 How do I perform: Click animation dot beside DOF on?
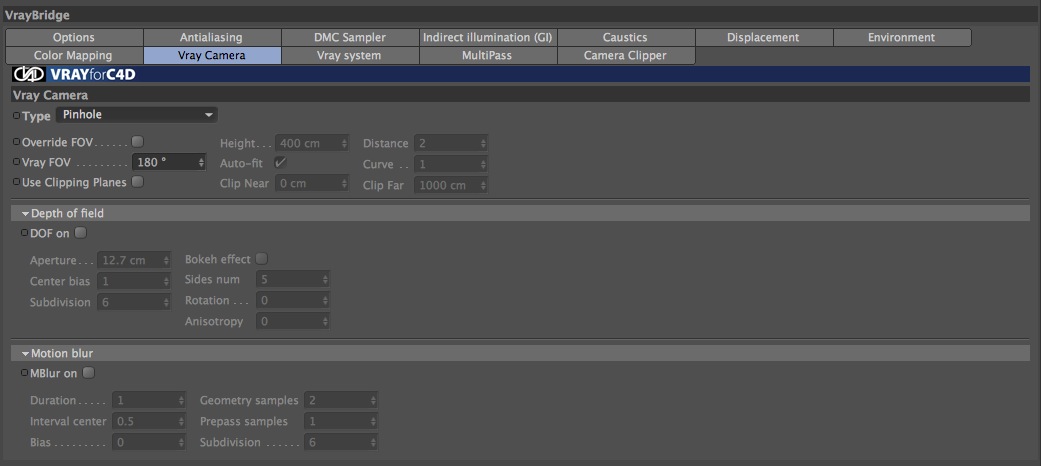click(25, 233)
